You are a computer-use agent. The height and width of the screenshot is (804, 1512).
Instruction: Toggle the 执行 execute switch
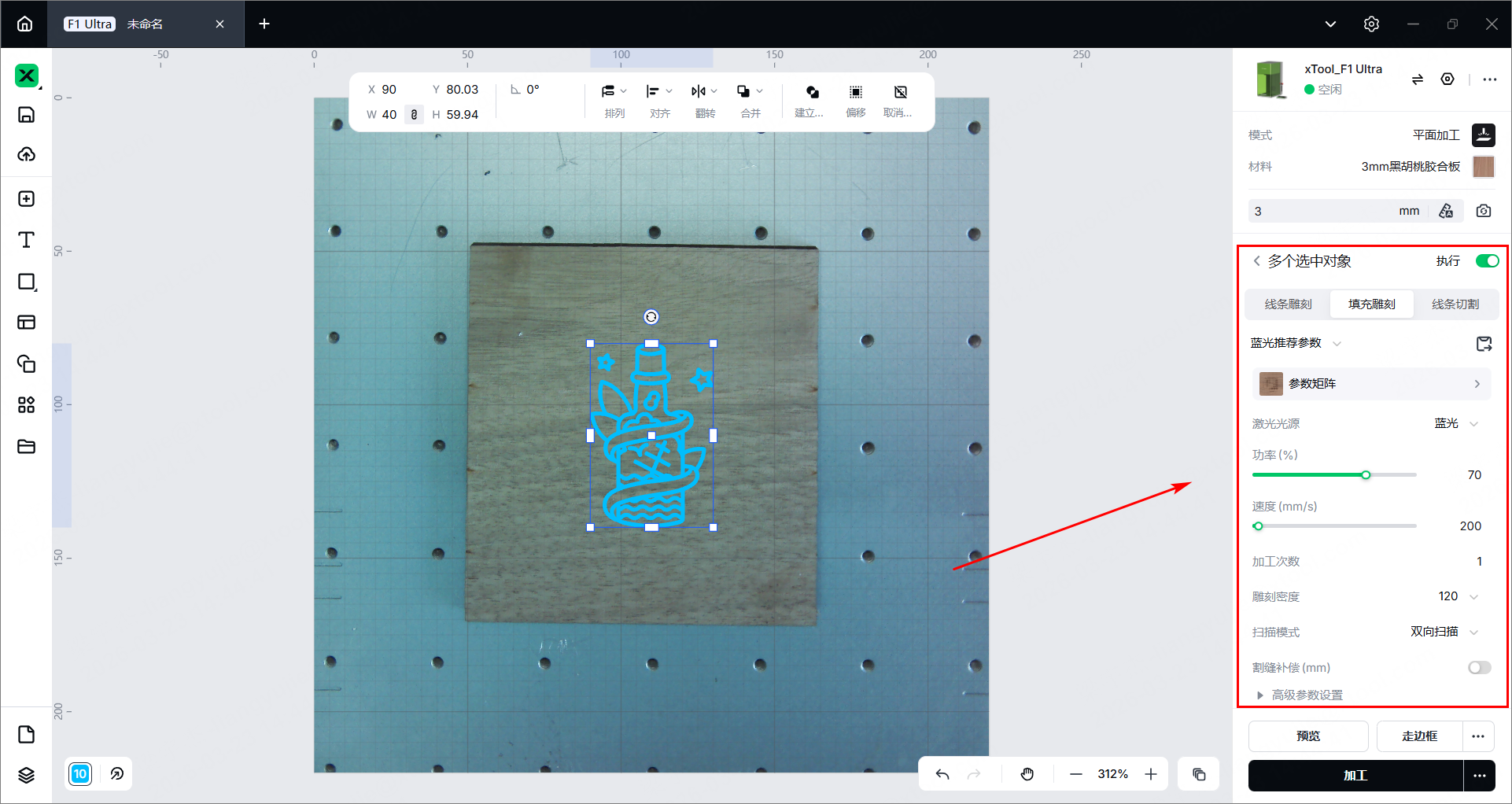(1487, 261)
